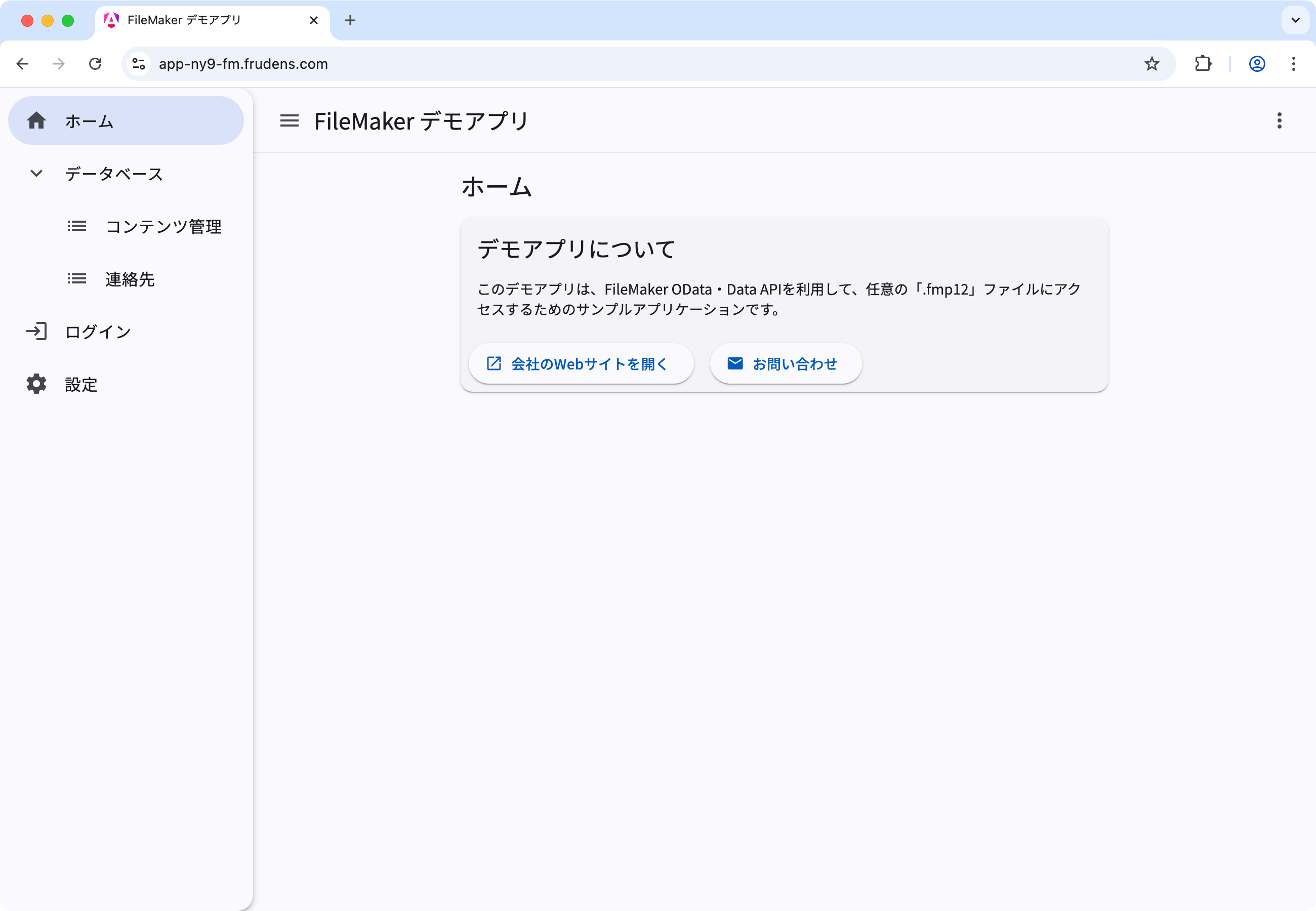Open 設定 settings menu item

click(126, 384)
